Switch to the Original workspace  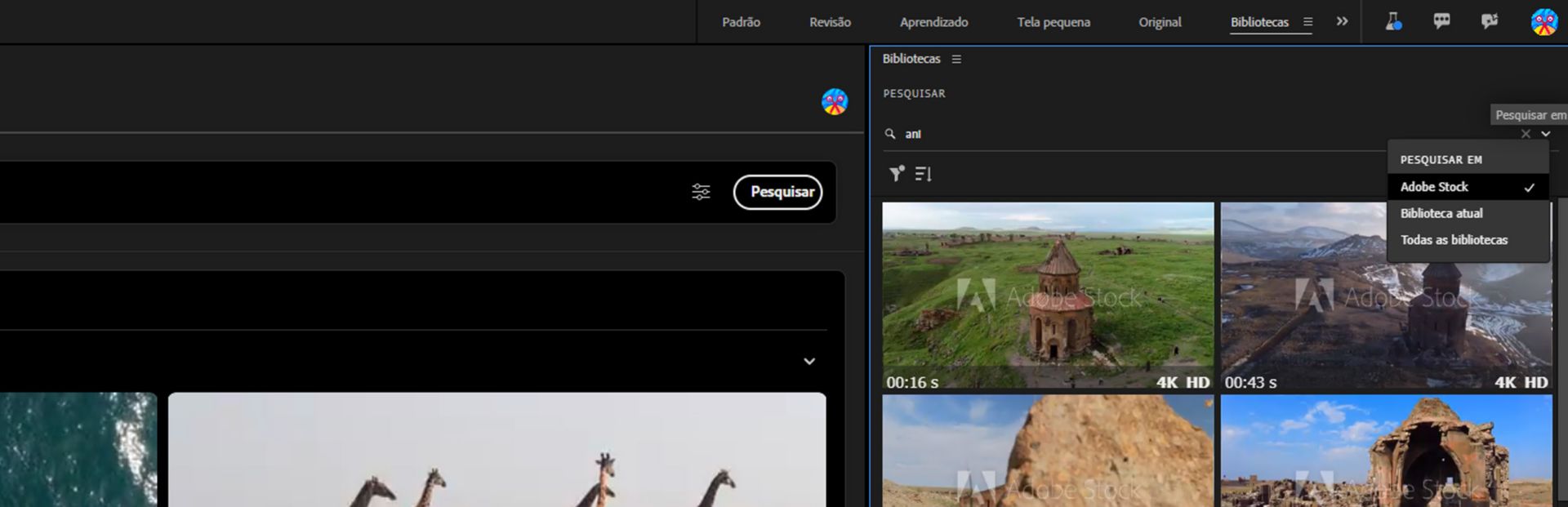tap(1160, 22)
